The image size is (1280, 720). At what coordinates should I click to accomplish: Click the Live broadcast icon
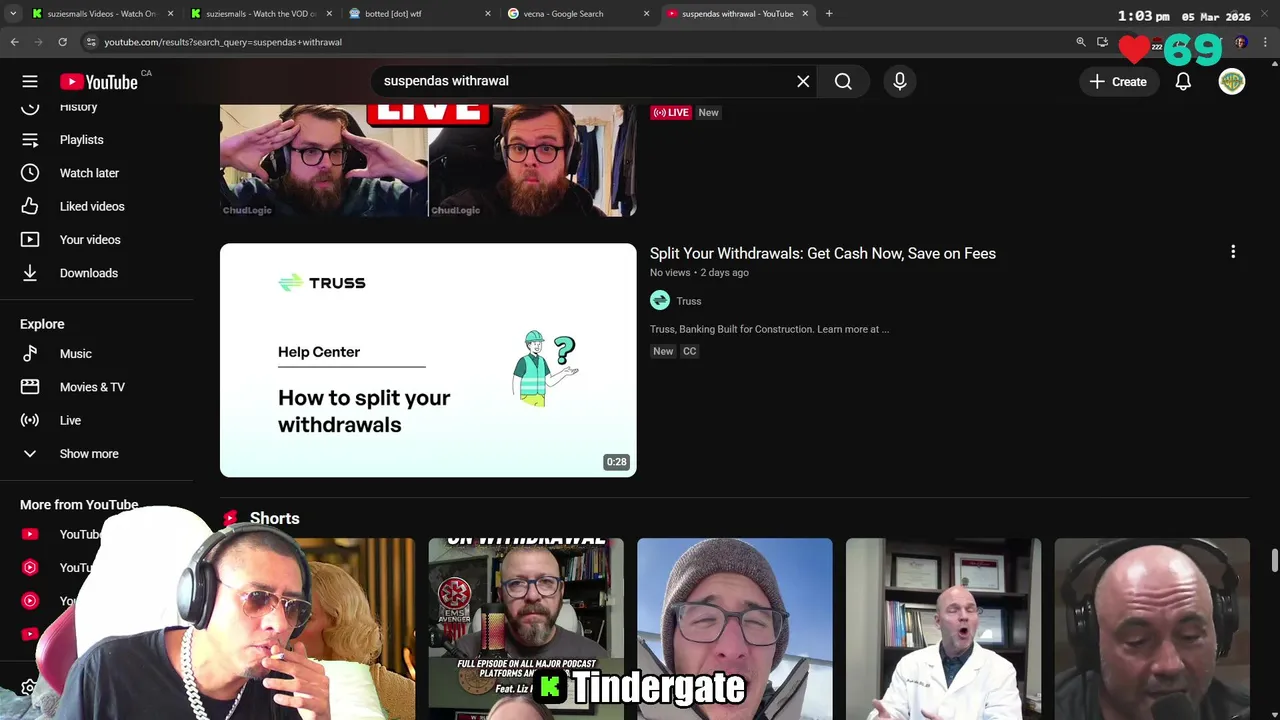tap(30, 421)
